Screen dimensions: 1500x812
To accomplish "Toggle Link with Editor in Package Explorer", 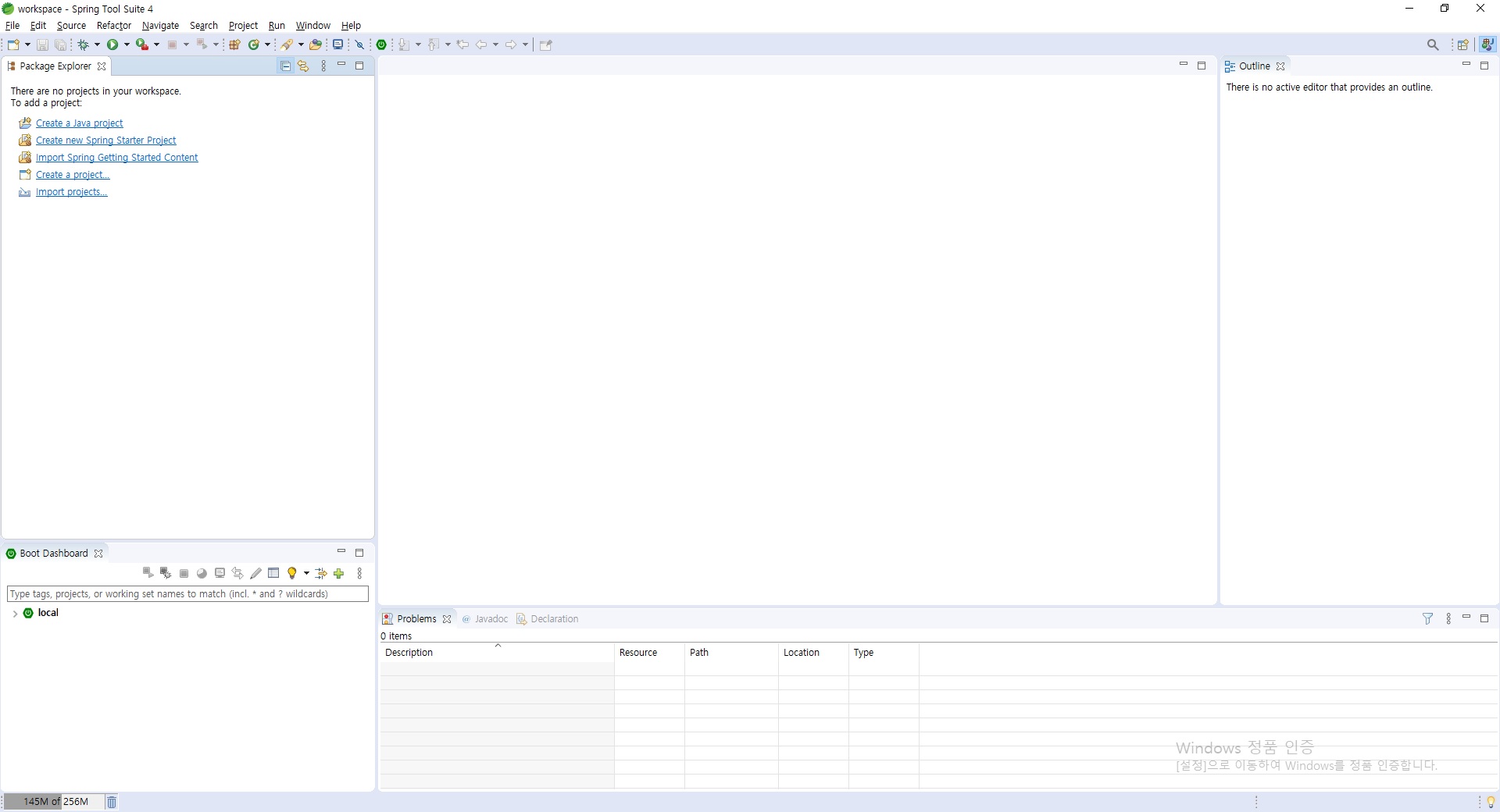I will coord(303,66).
